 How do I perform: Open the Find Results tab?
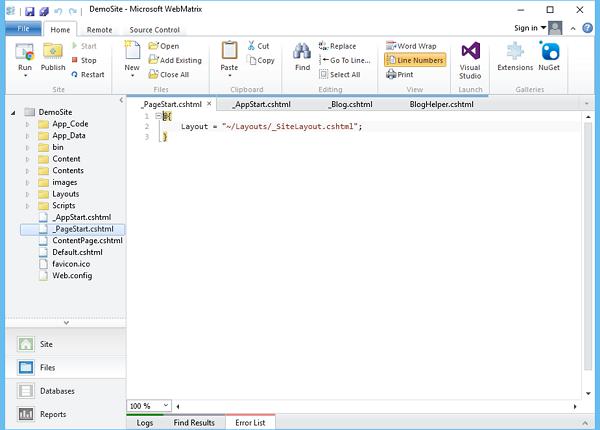194,423
